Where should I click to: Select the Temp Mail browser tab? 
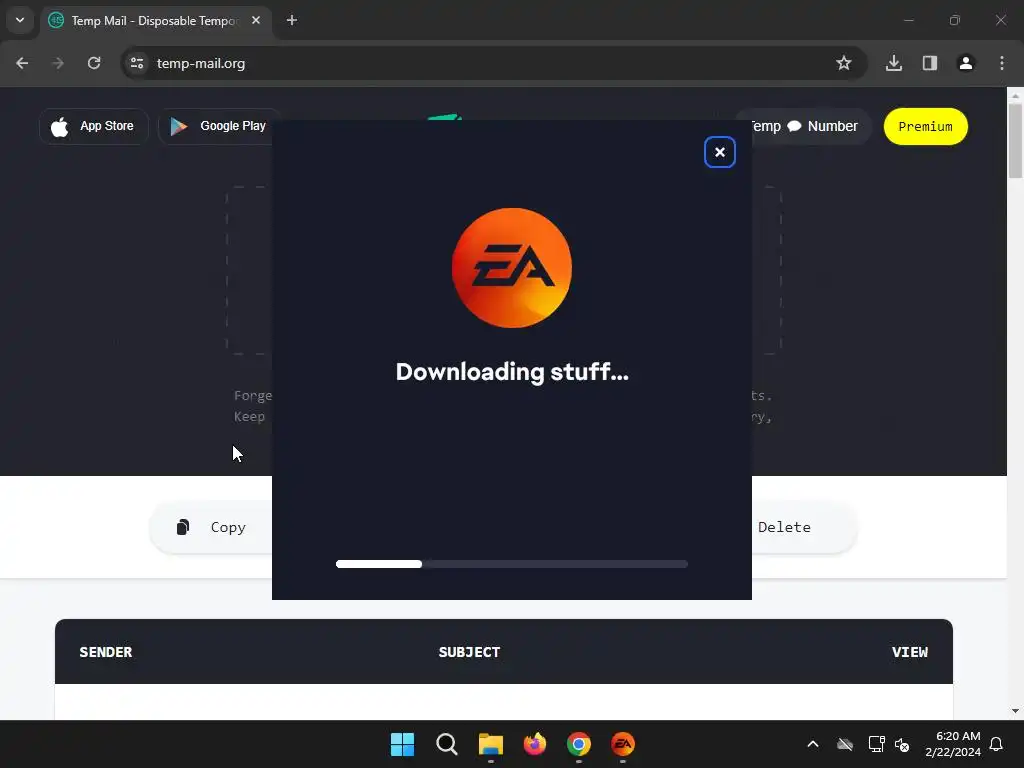pos(157,21)
